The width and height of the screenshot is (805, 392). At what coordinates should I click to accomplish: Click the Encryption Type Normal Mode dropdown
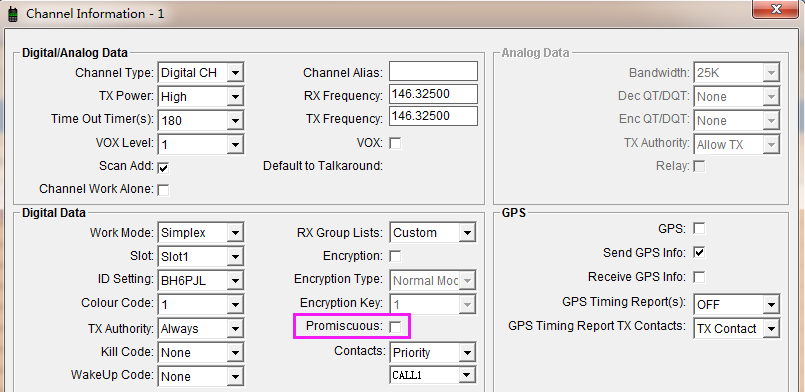(433, 281)
